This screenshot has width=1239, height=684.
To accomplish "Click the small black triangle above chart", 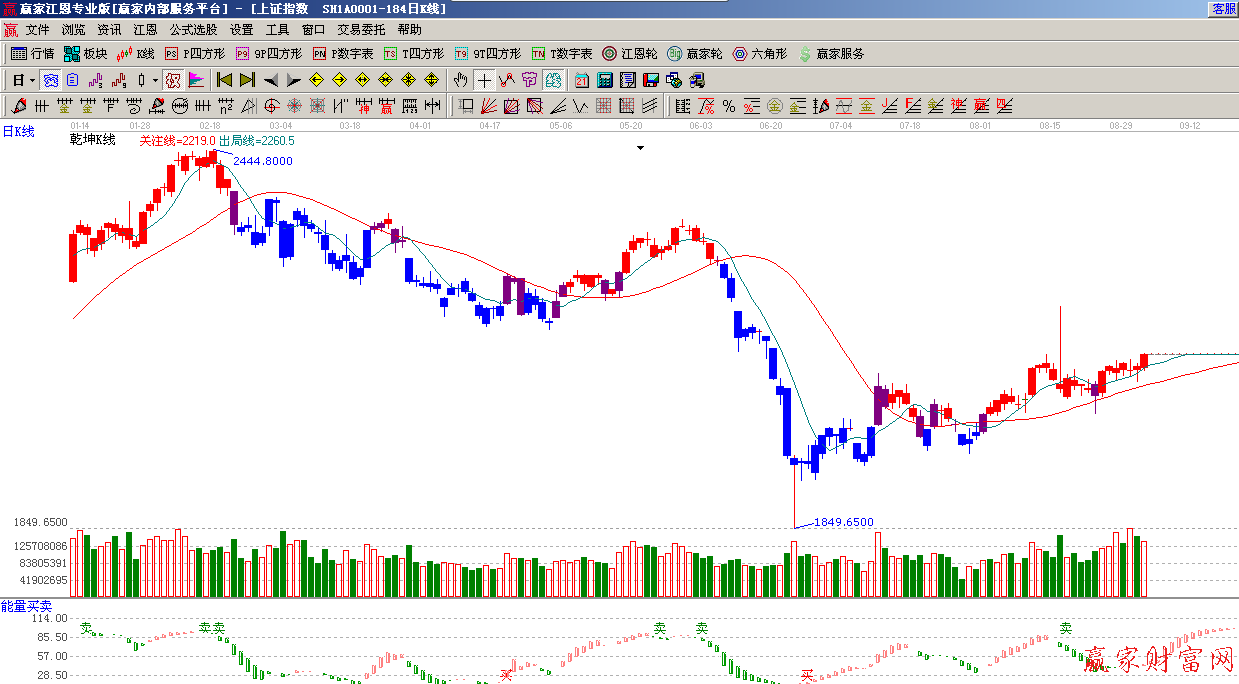I will [x=641, y=148].
